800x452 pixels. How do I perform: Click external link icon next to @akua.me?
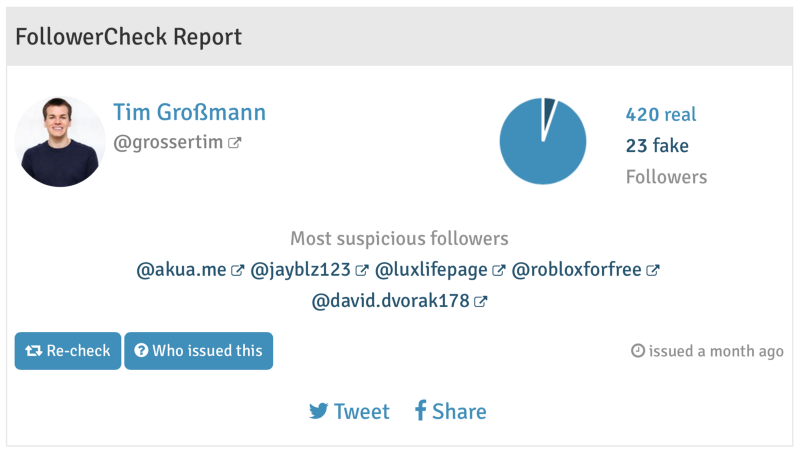tap(238, 270)
